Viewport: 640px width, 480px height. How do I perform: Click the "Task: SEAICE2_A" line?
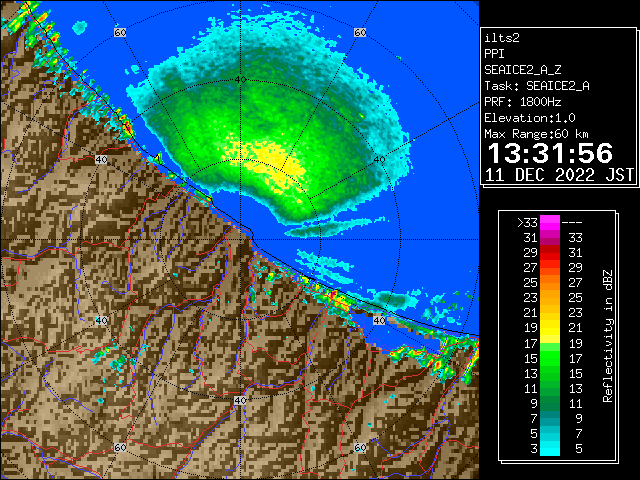537,86
